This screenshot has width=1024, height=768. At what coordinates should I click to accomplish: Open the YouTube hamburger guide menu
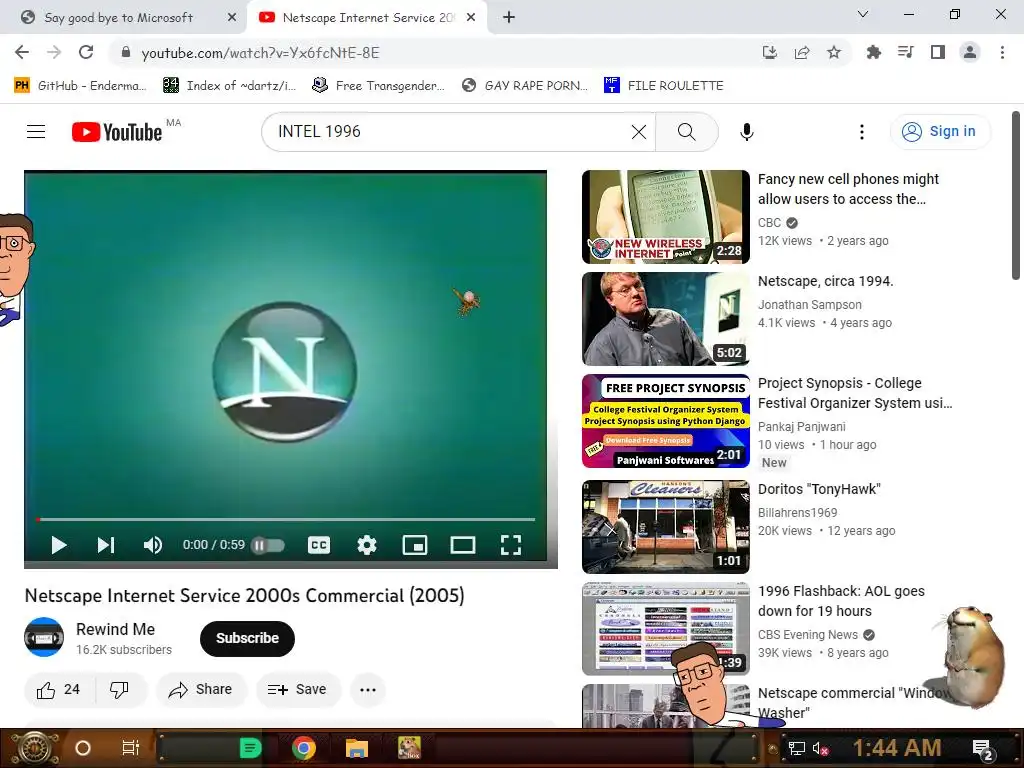pos(36,132)
